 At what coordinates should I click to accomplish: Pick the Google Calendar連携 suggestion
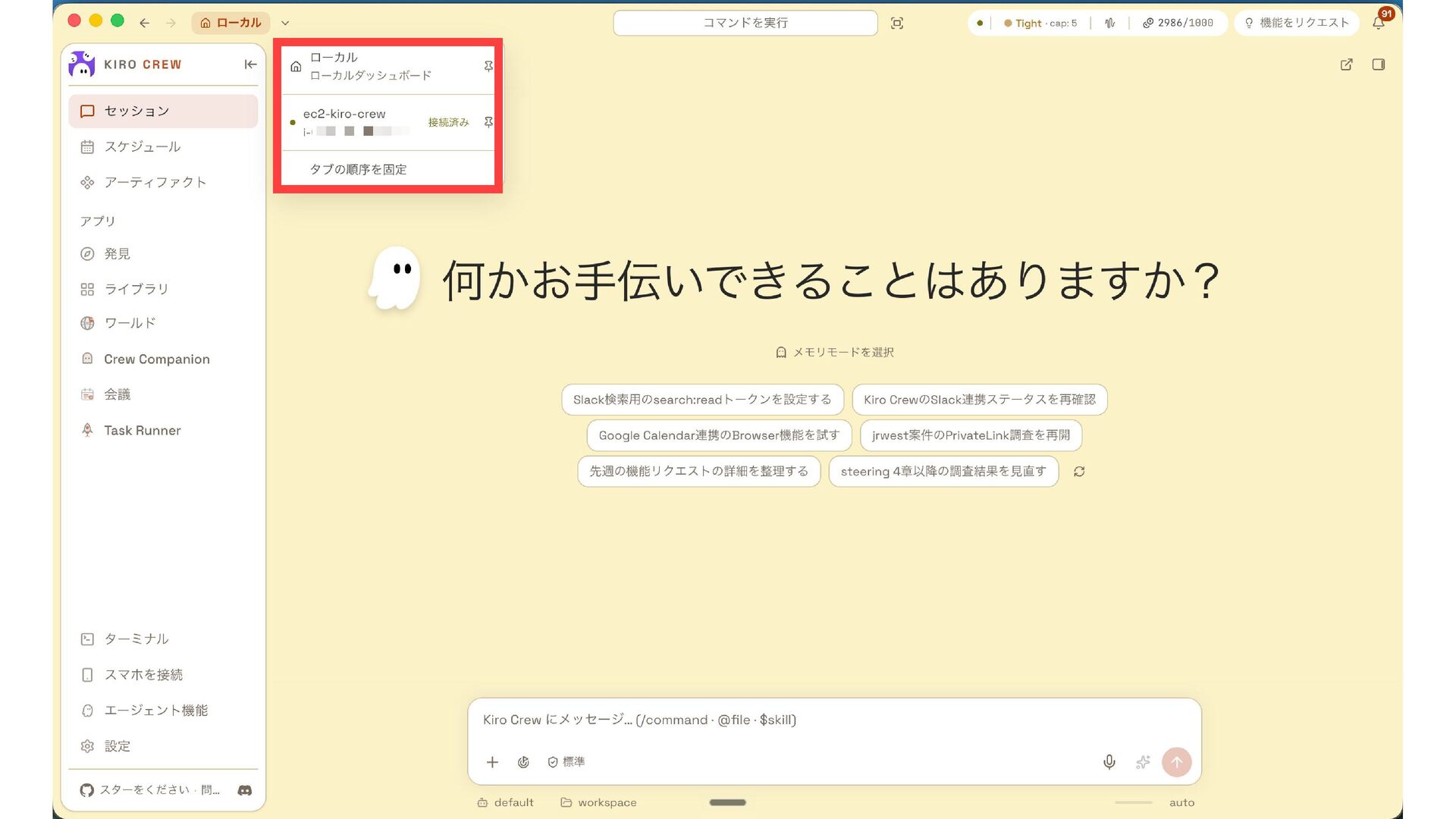pos(719,435)
